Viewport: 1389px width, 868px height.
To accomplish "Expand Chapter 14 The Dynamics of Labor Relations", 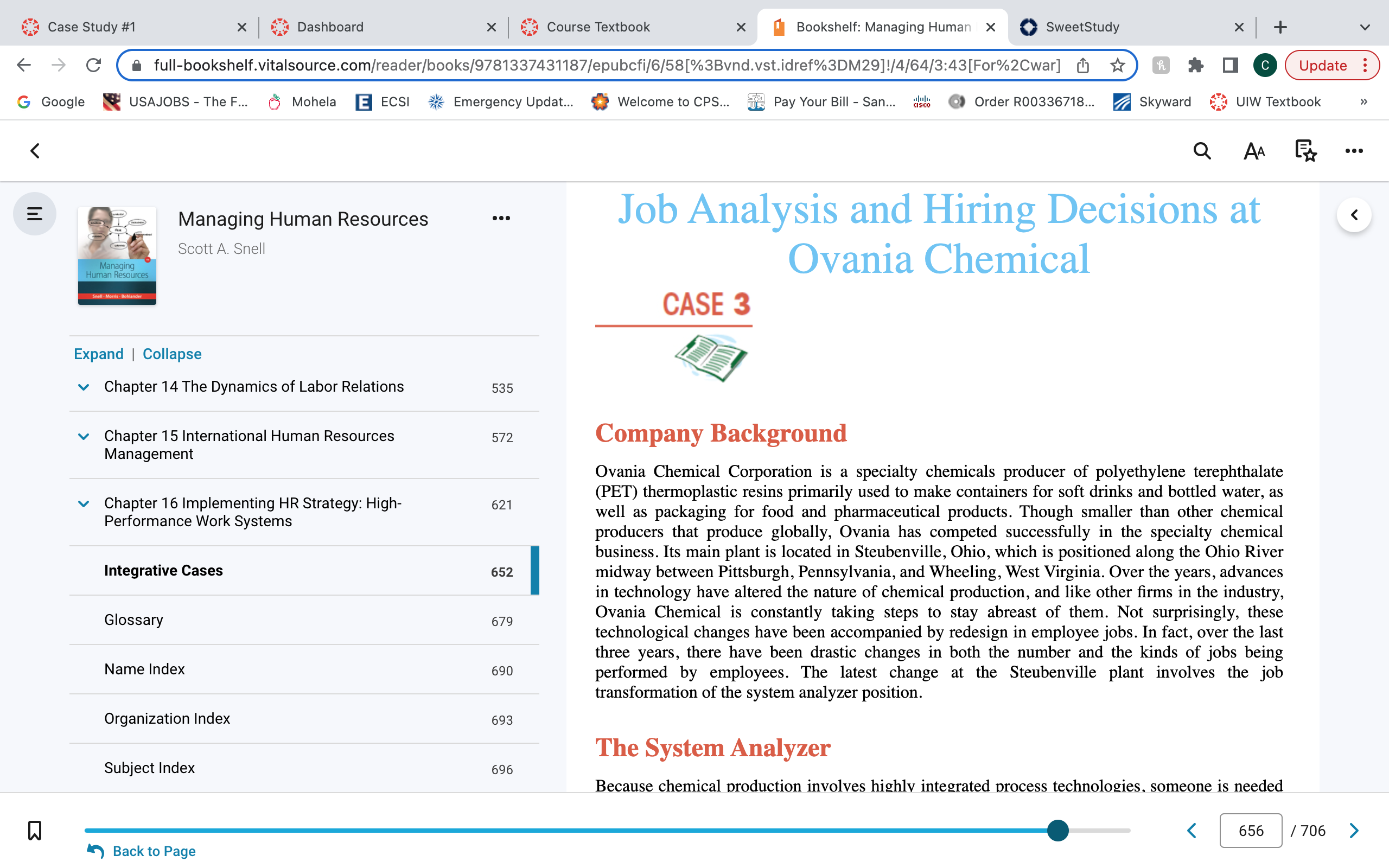I will (x=83, y=387).
